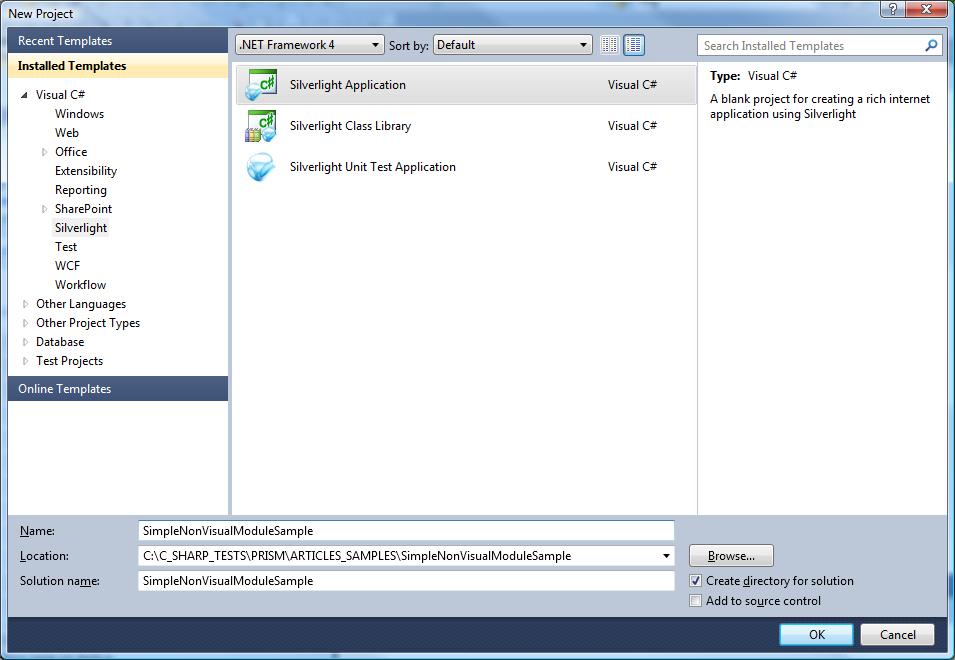Click the Silverlight Class Library template icon
This screenshot has width=955, height=660.
[261, 126]
